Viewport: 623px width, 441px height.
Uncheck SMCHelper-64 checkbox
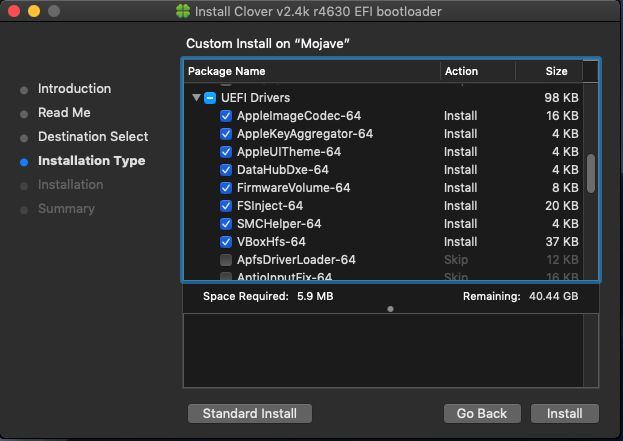coord(226,224)
